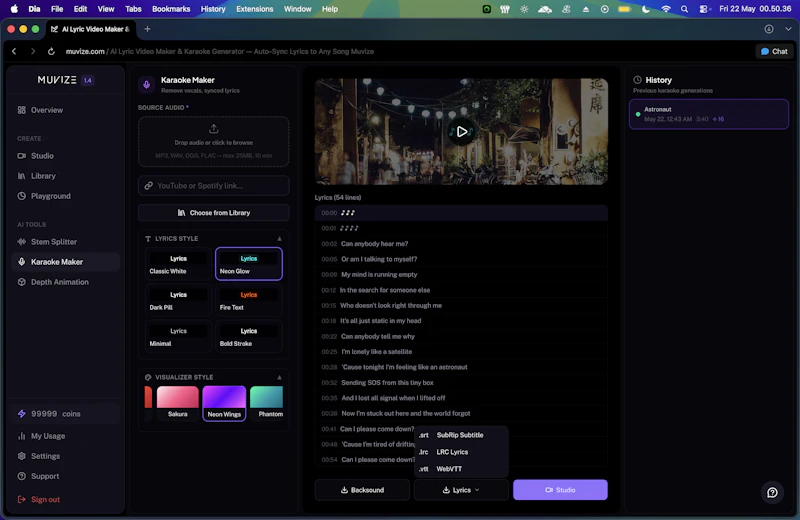The height and width of the screenshot is (520, 800).
Task: Select Fire Text lyrics style
Action: (x=248, y=301)
